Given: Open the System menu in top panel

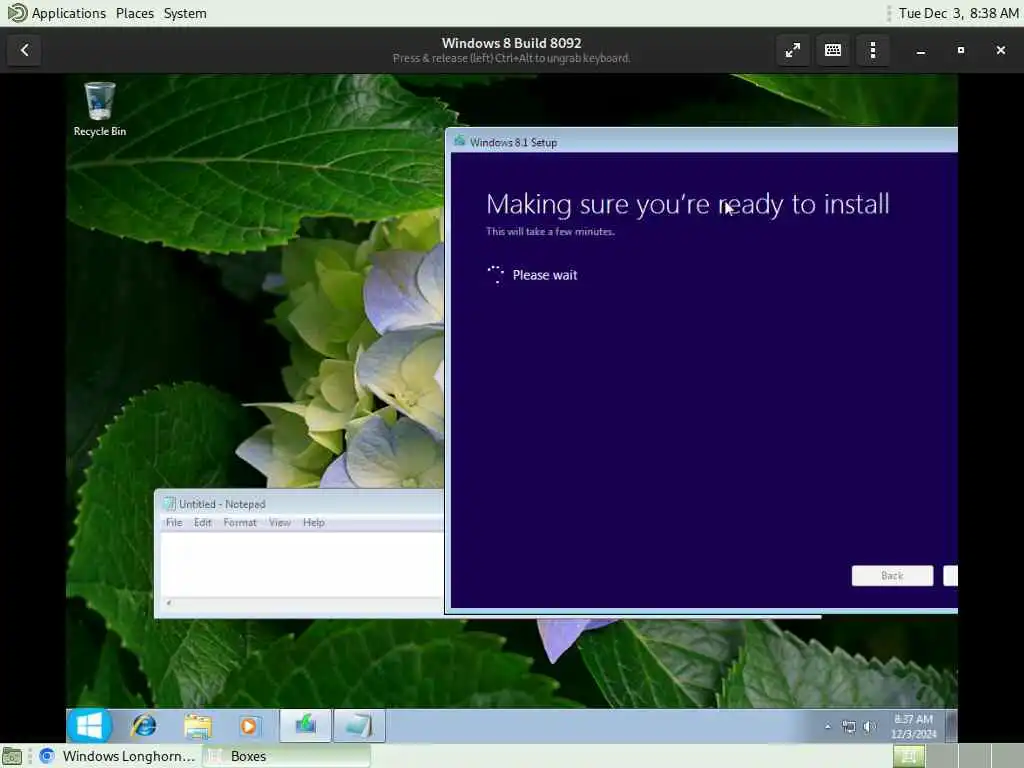Looking at the screenshot, I should pyautogui.click(x=185, y=13).
